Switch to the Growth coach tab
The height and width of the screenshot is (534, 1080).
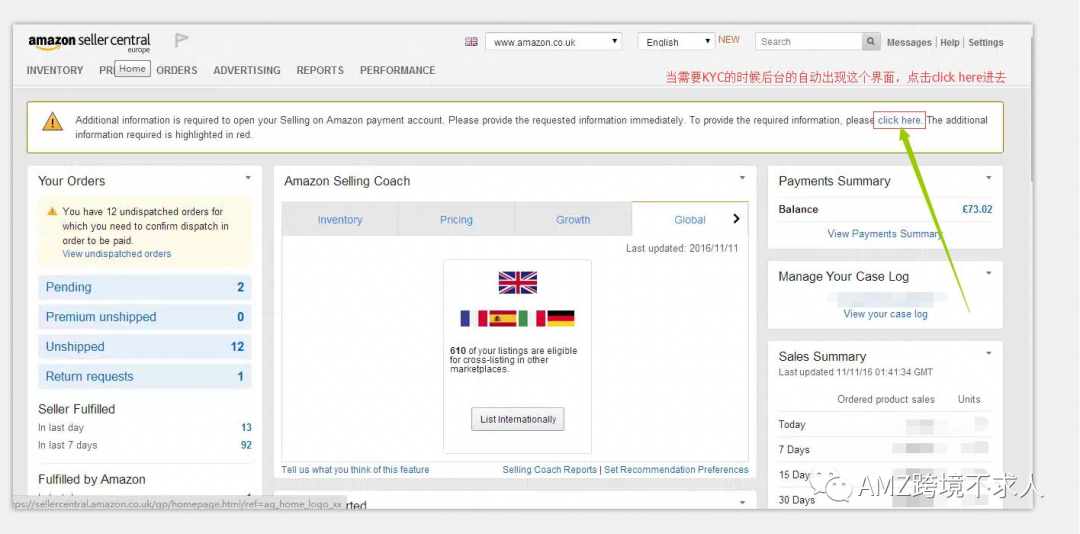pos(573,220)
